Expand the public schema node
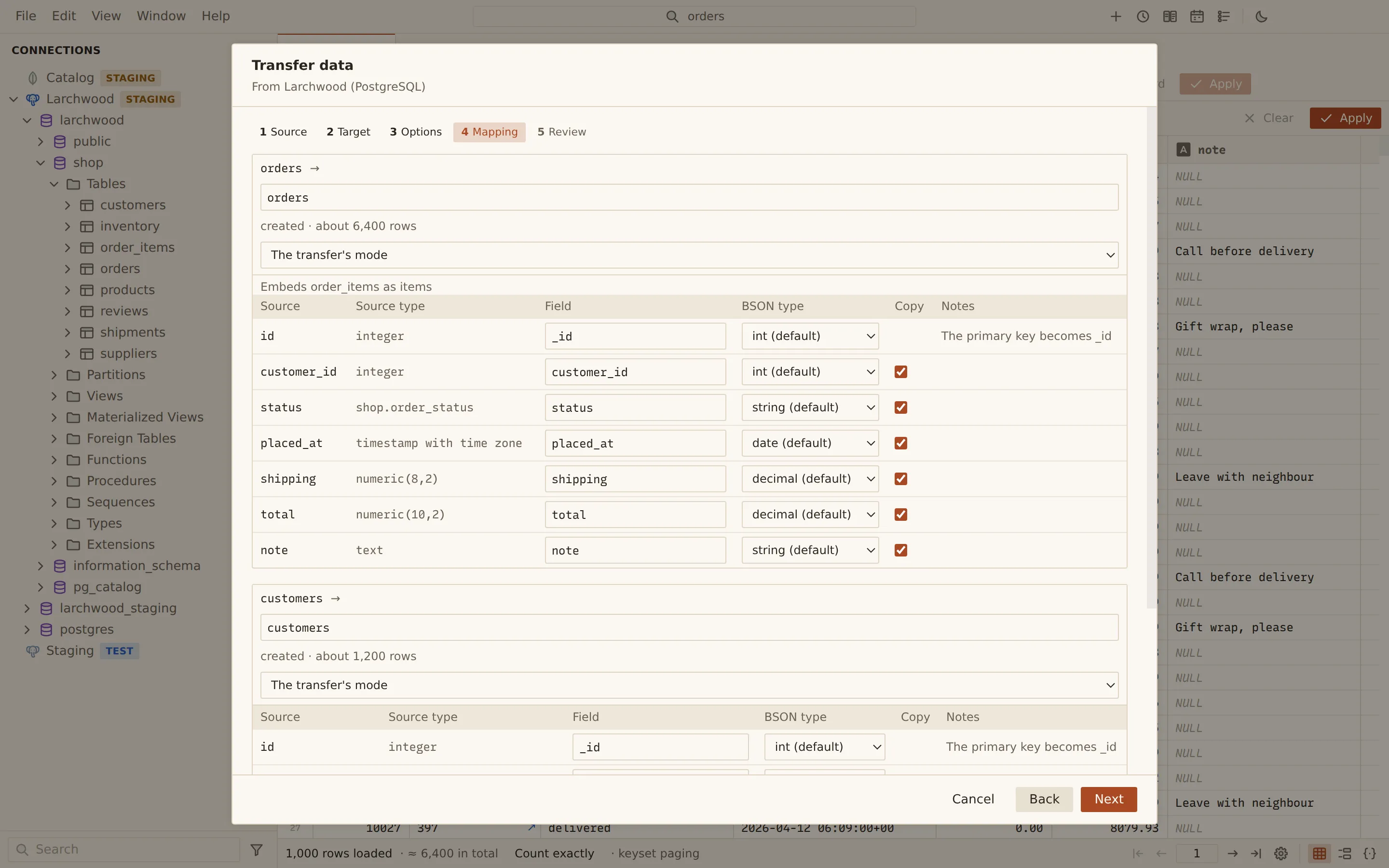 click(x=40, y=141)
